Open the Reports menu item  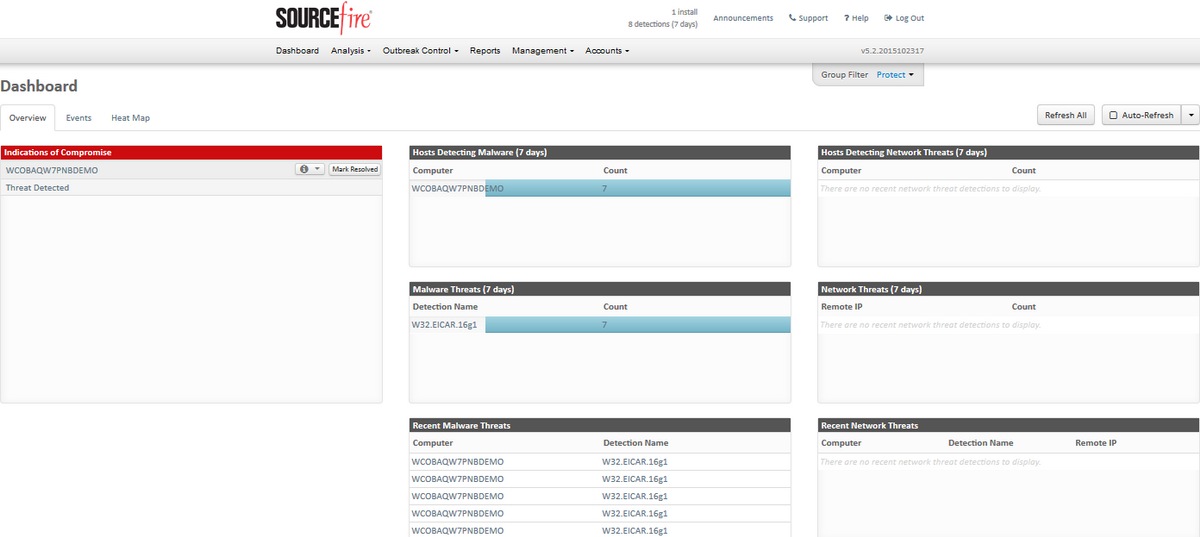pos(485,50)
